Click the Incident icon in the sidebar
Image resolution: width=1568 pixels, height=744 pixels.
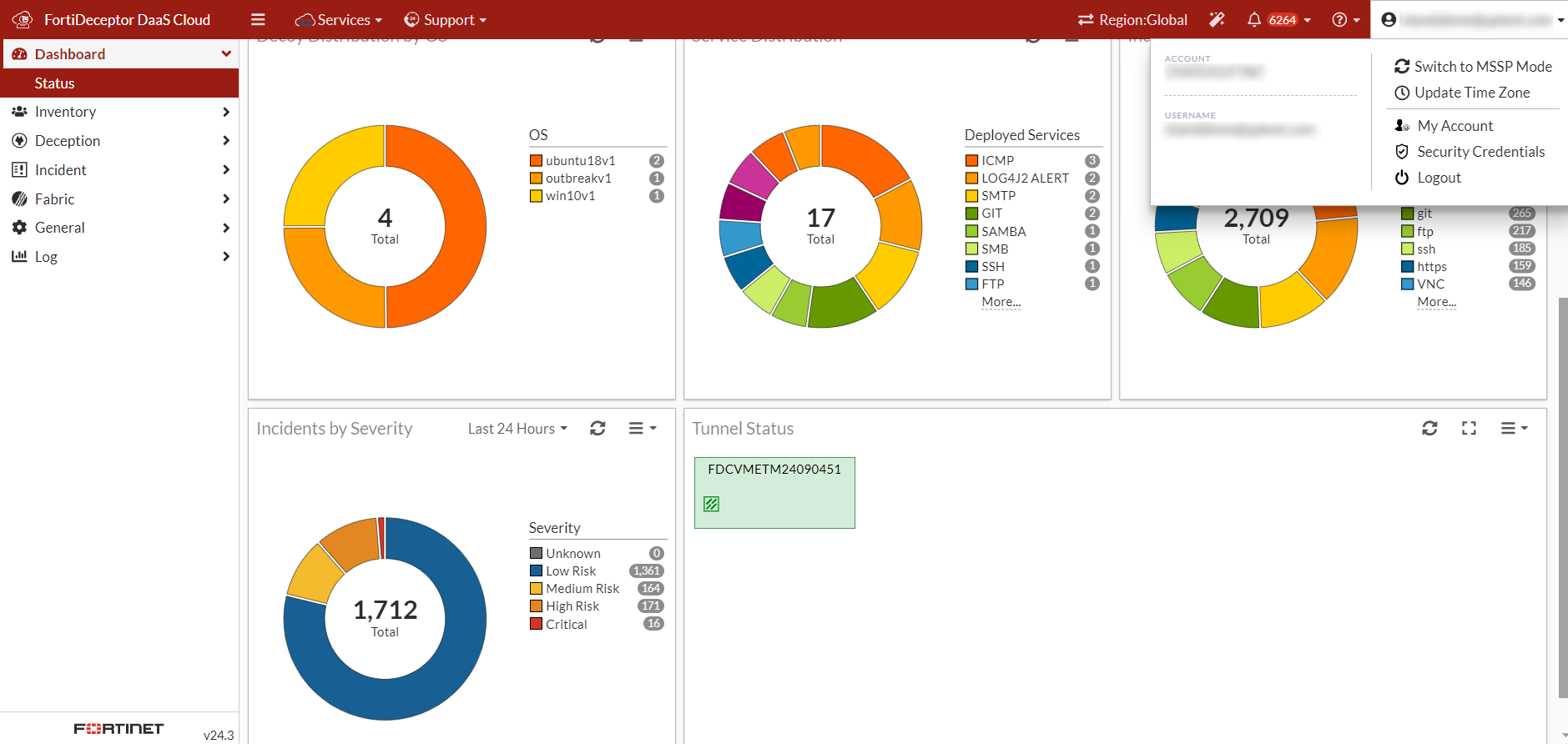coord(19,170)
